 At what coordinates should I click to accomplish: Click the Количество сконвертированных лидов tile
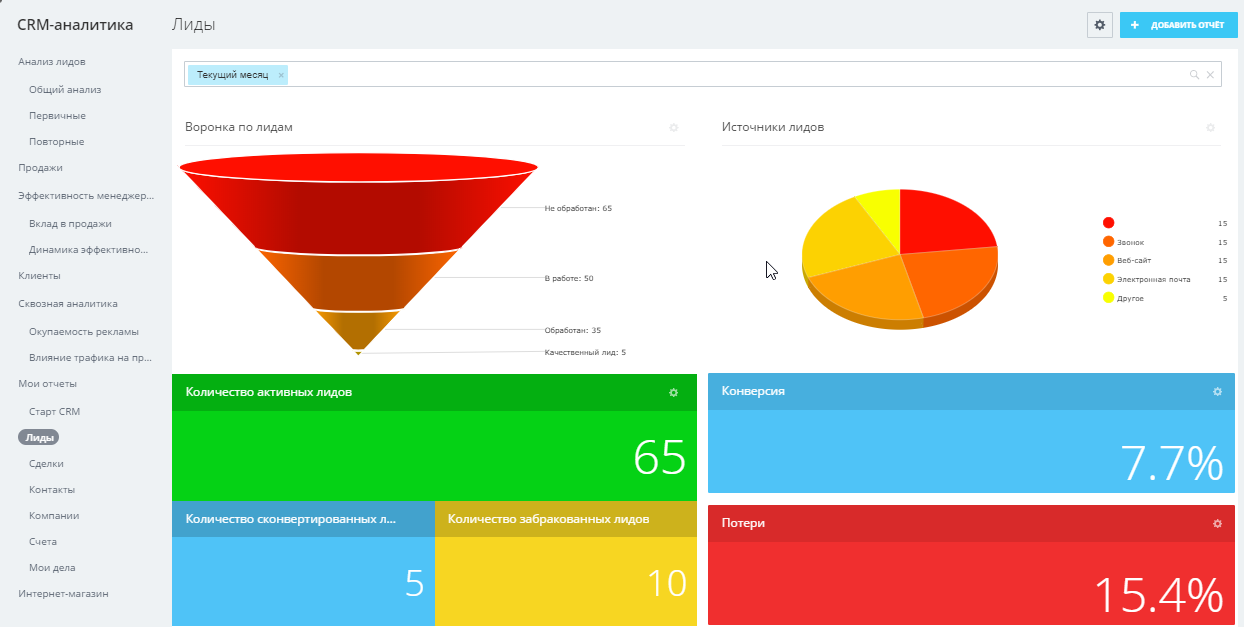[x=303, y=563]
